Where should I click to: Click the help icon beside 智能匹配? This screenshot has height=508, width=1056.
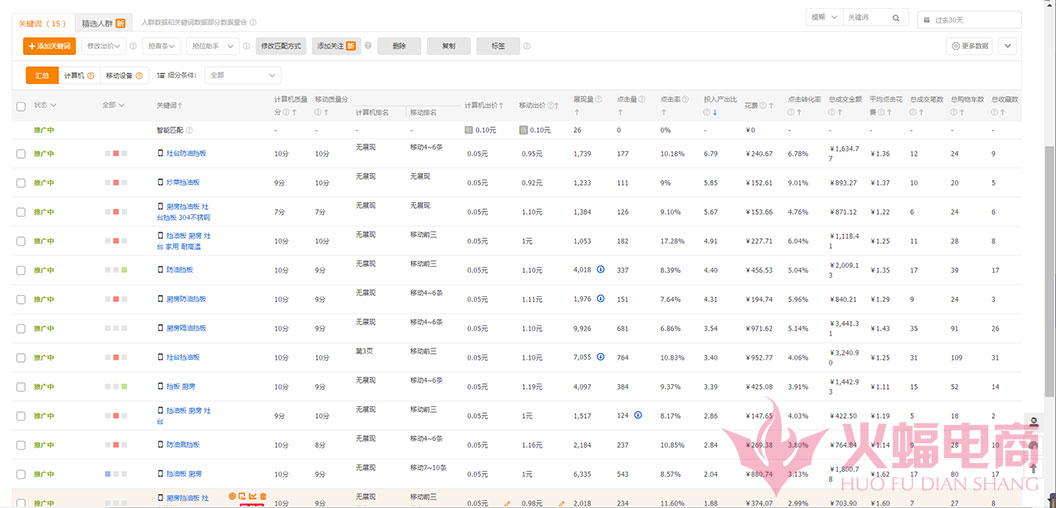[189, 130]
